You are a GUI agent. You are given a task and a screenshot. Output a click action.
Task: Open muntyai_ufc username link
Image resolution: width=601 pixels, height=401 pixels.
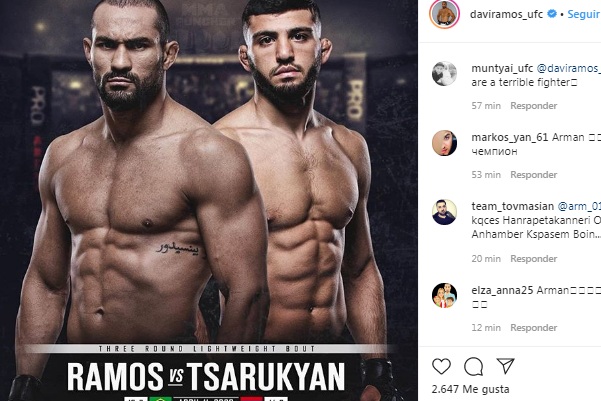point(502,68)
